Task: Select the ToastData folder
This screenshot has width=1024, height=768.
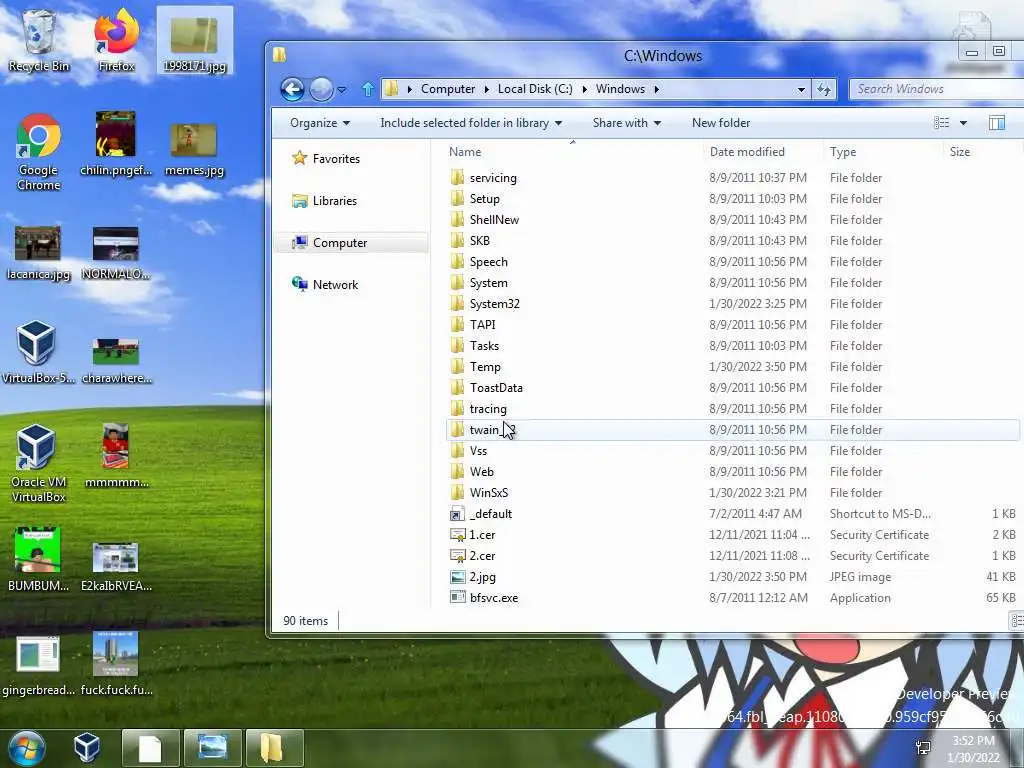Action: [x=731, y=388]
